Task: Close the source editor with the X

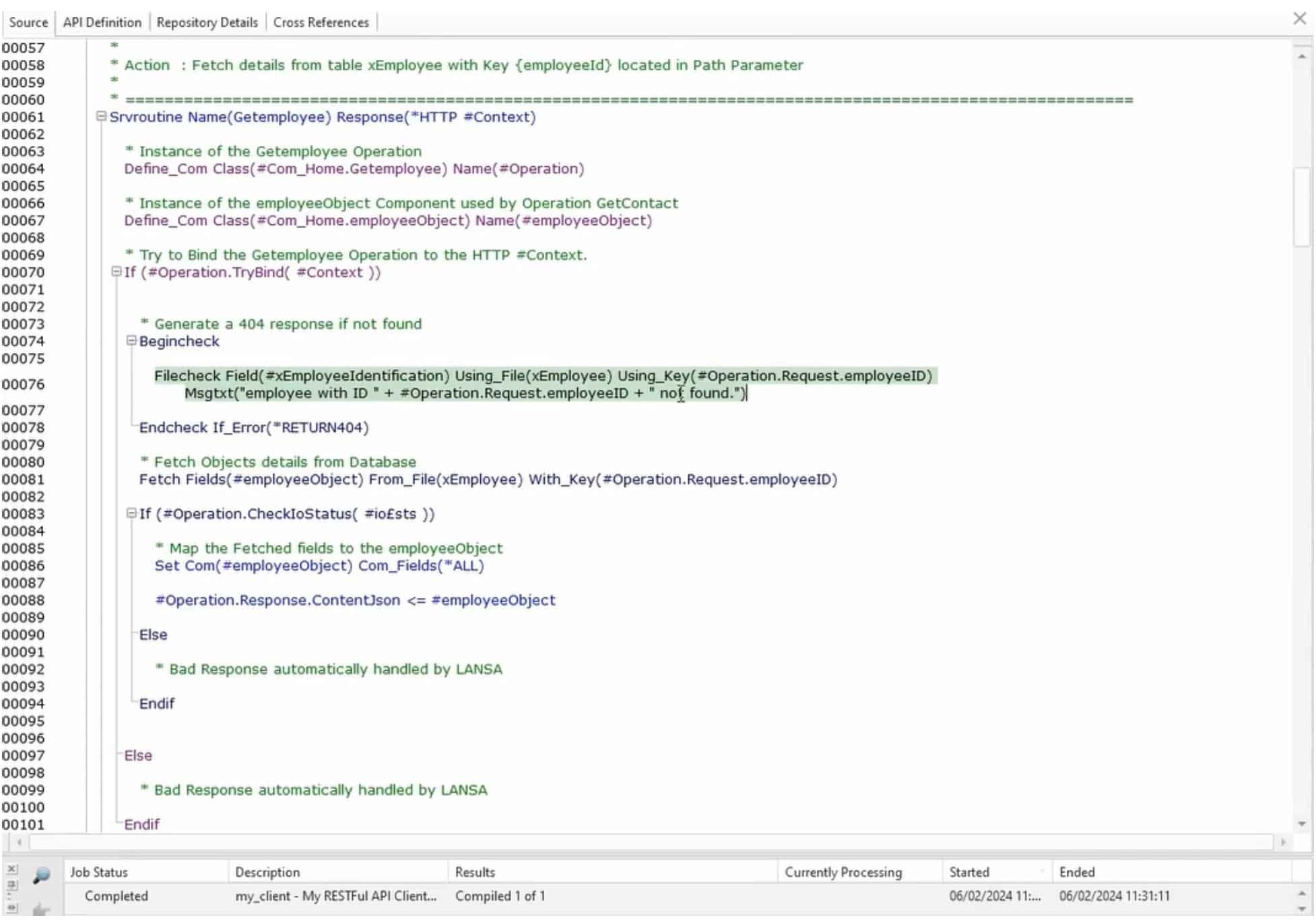Action: pyautogui.click(x=1300, y=19)
